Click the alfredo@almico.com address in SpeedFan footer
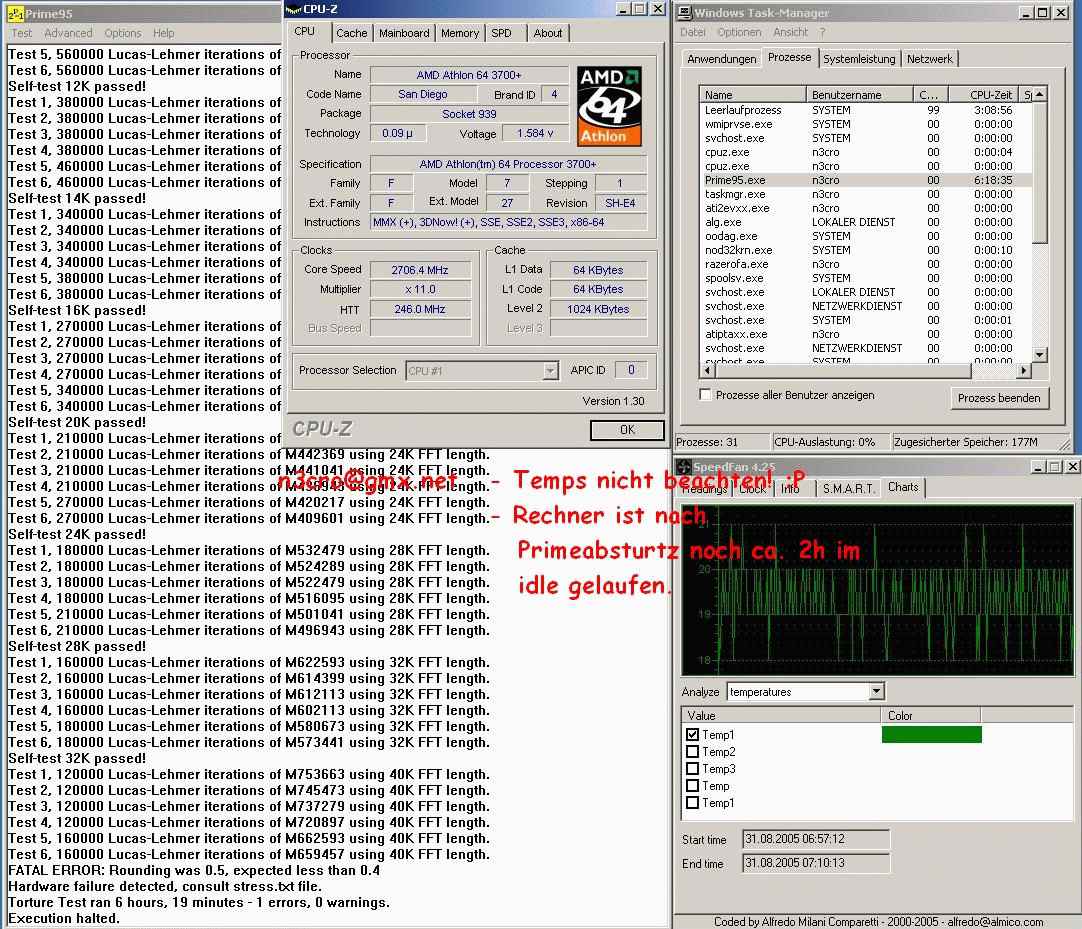1082x929 pixels. (995, 921)
